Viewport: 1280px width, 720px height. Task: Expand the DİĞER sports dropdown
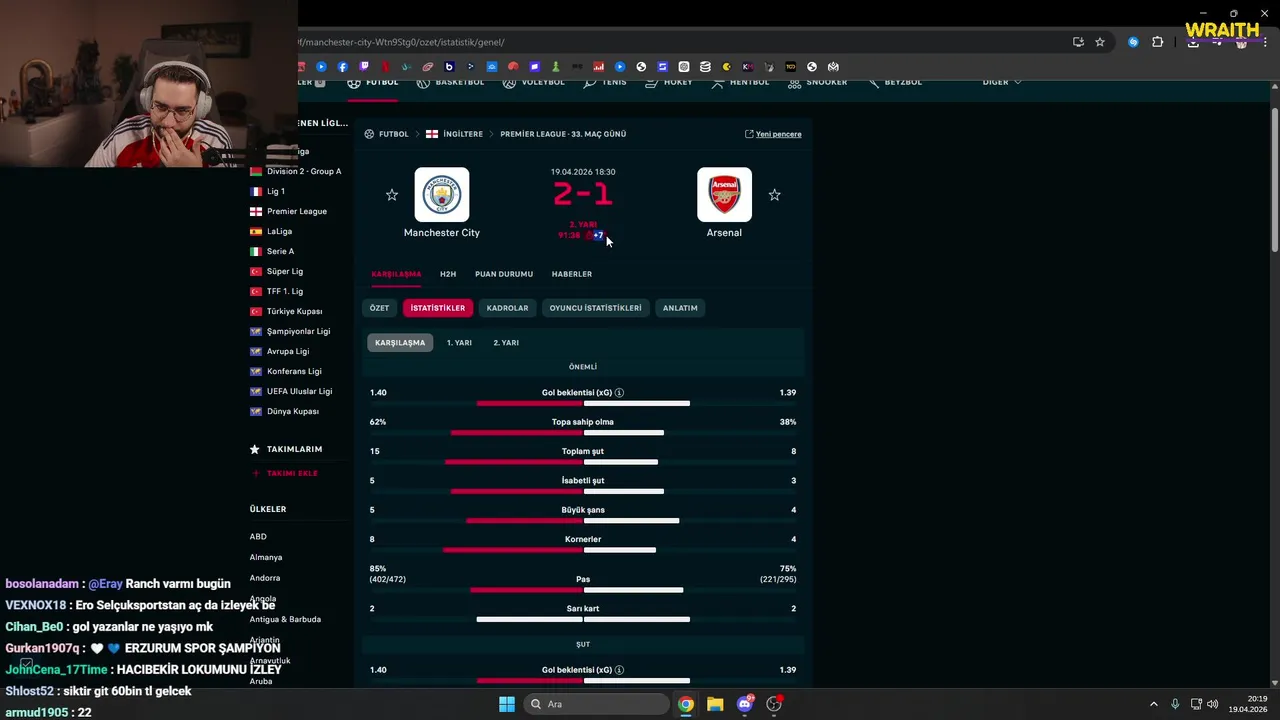coord(1001,82)
